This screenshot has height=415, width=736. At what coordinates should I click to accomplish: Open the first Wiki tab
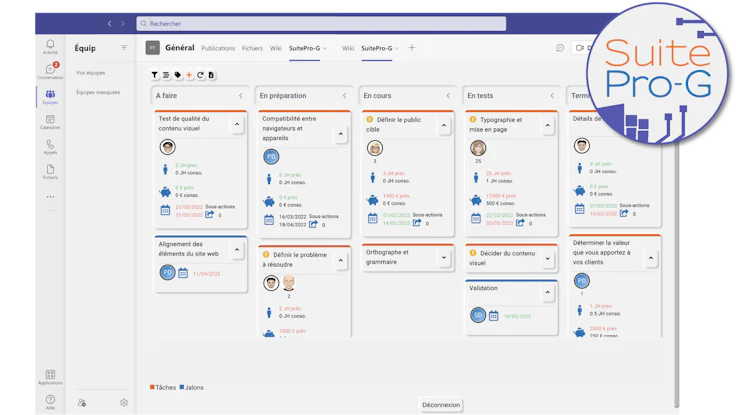coord(276,48)
